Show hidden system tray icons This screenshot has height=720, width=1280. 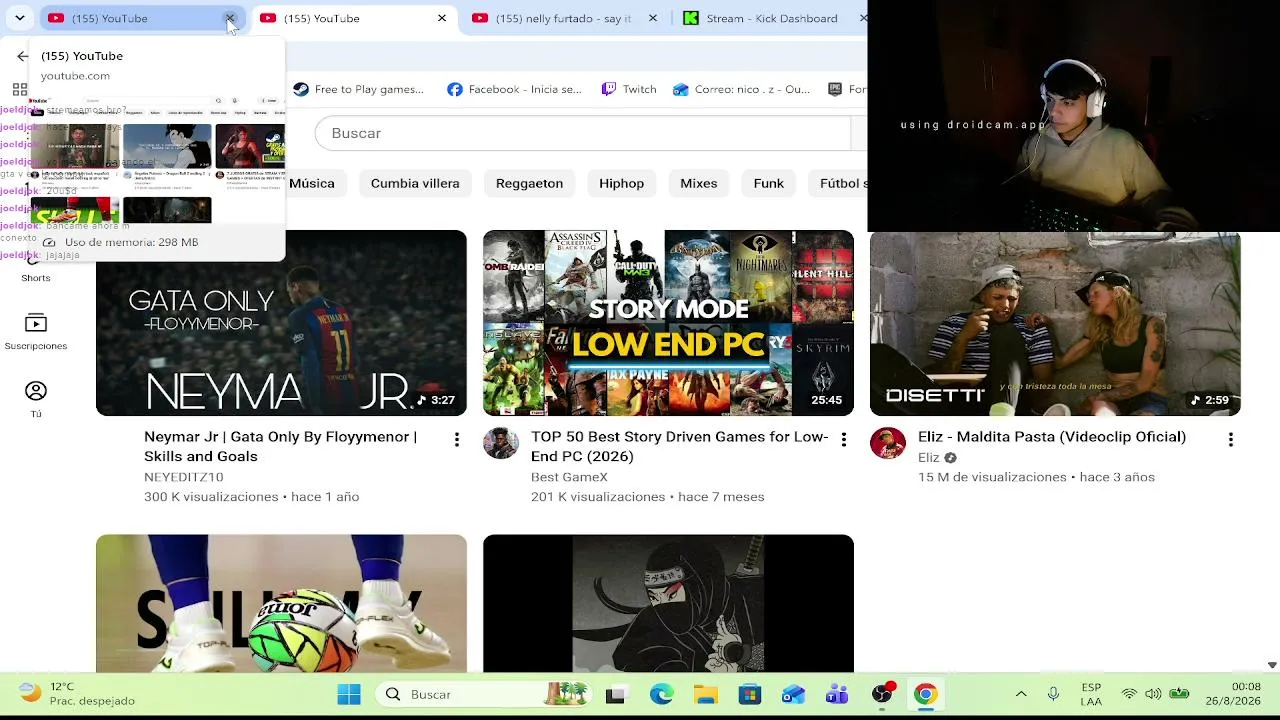coord(1021,694)
